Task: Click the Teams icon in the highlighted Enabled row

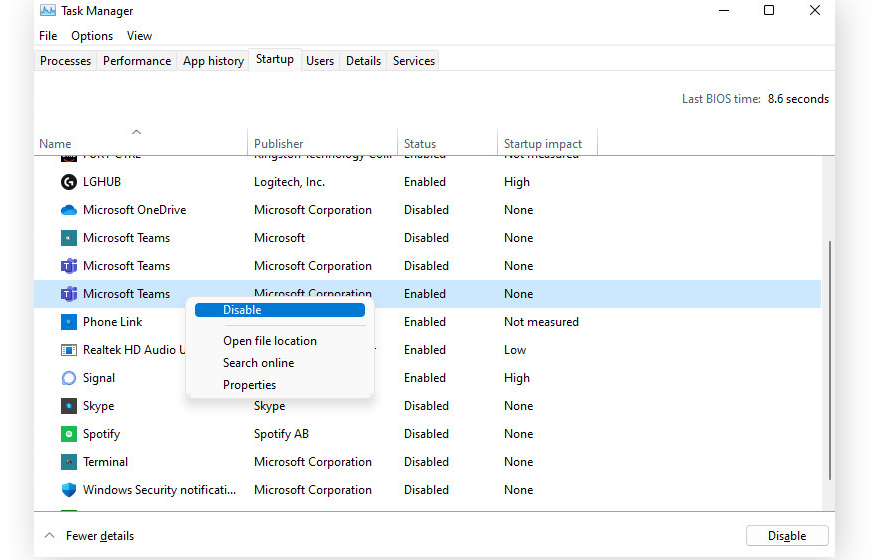Action: click(69, 294)
